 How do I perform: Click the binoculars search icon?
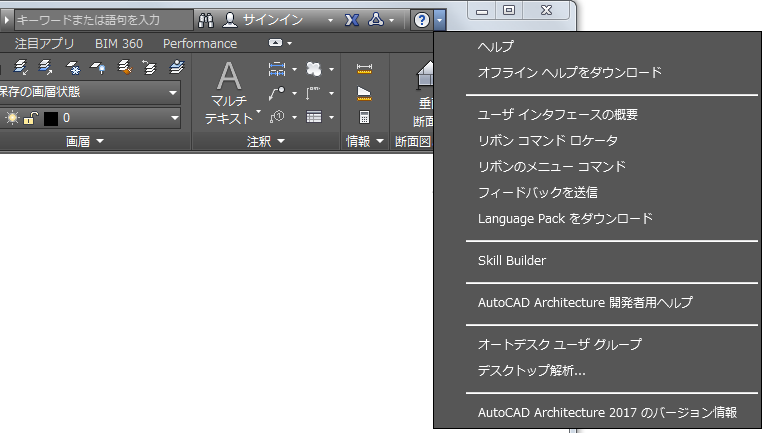tap(206, 20)
